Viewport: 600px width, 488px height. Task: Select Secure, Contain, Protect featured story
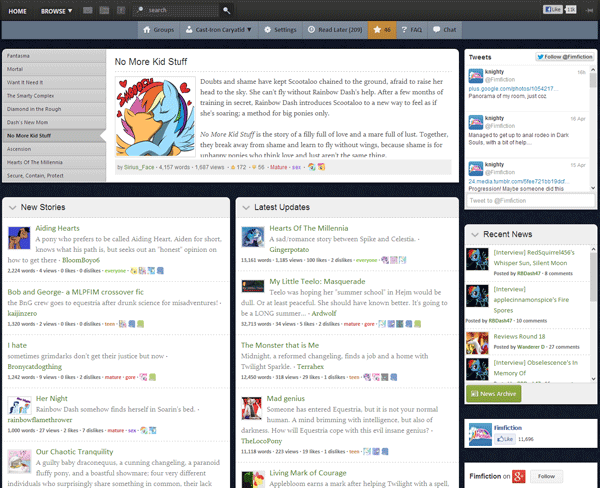[54, 175]
